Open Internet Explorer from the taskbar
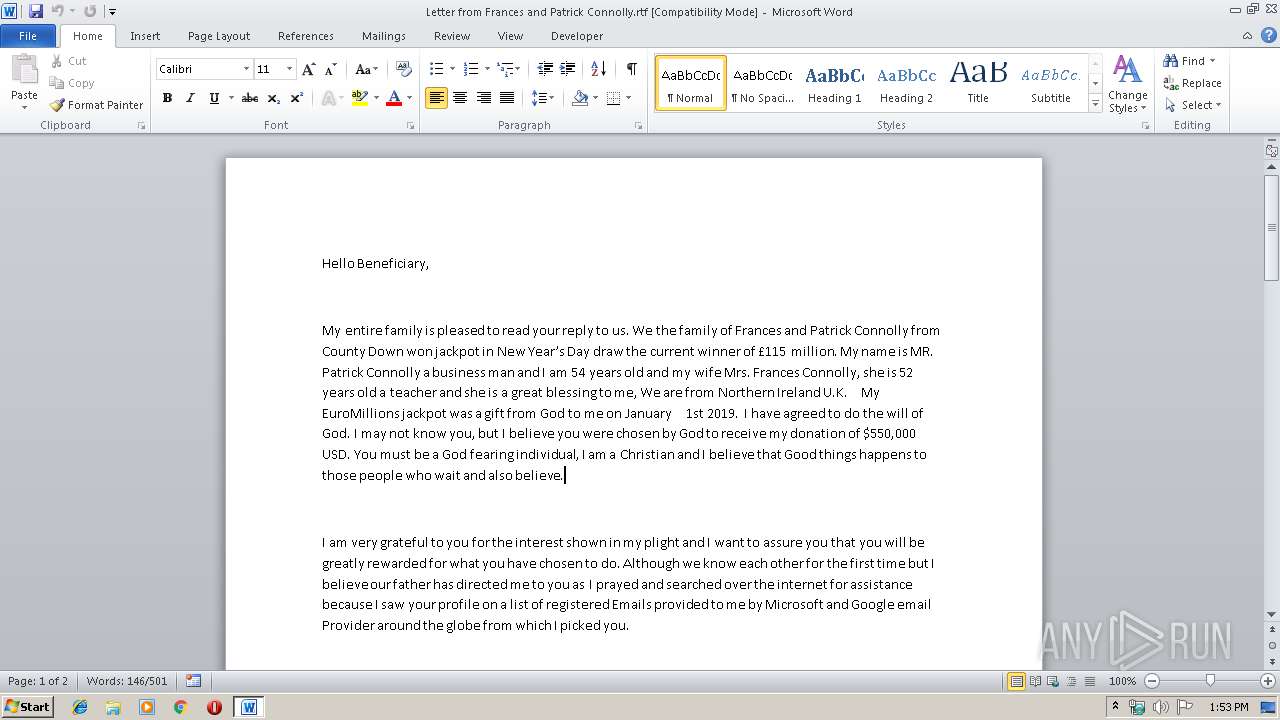Viewport: 1280px width, 720px height. (80, 707)
